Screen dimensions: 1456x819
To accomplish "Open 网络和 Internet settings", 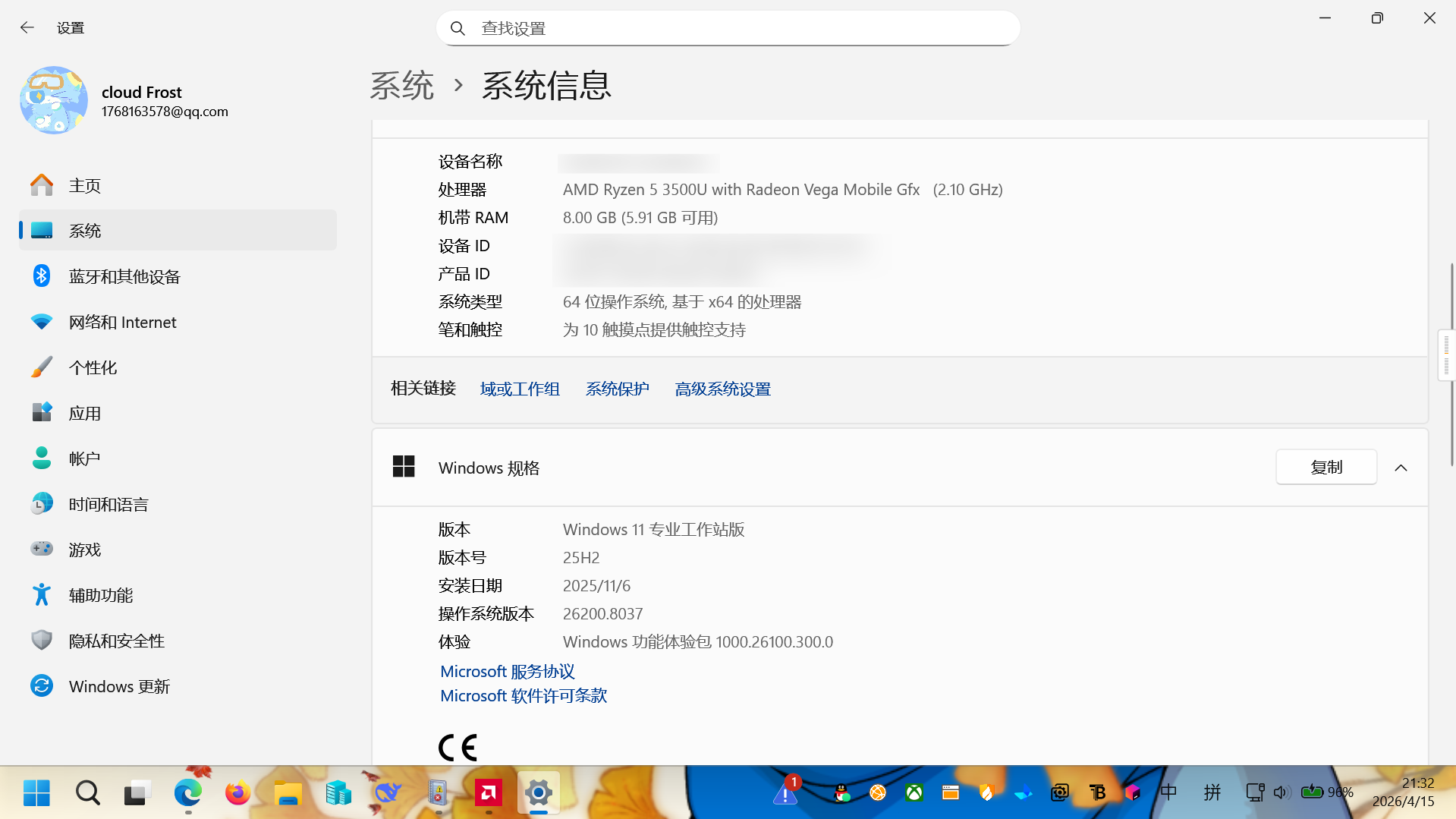I will (178, 322).
